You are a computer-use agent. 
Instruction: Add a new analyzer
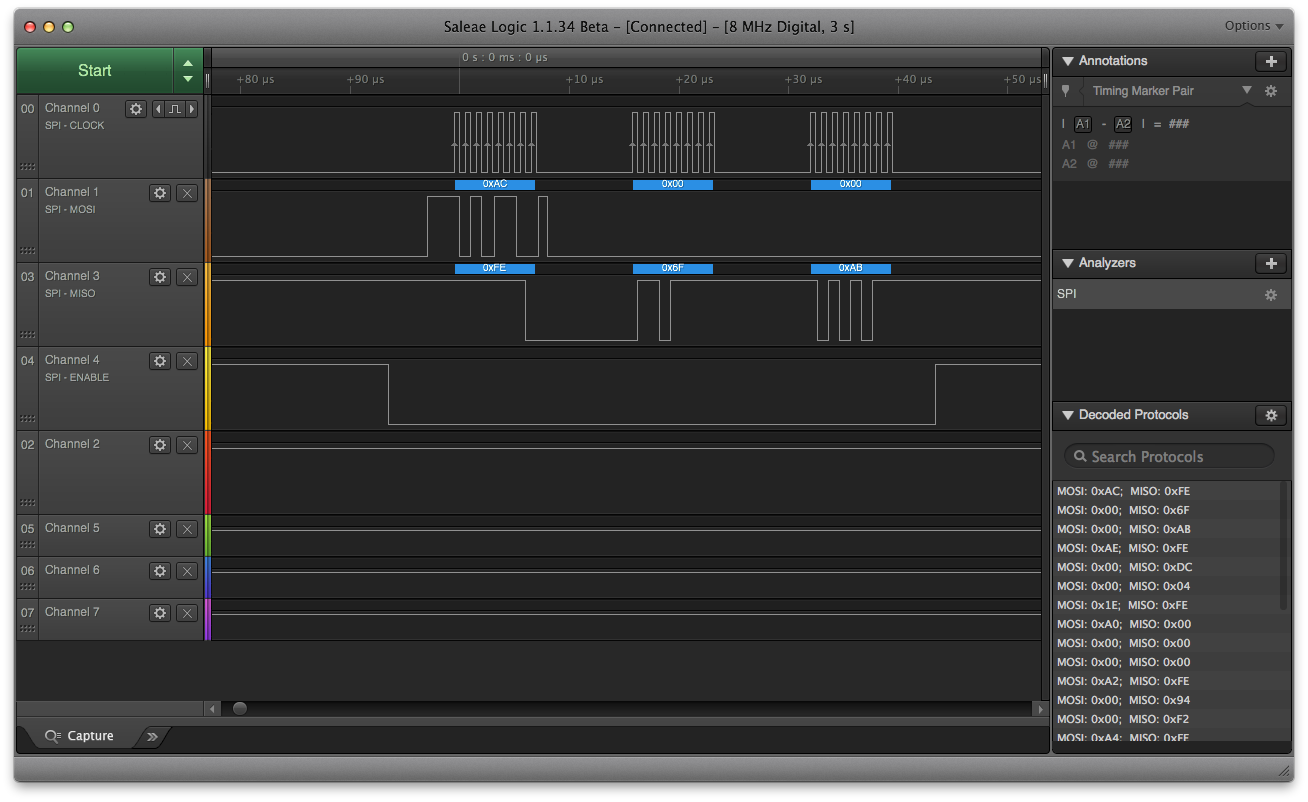tap(1271, 263)
